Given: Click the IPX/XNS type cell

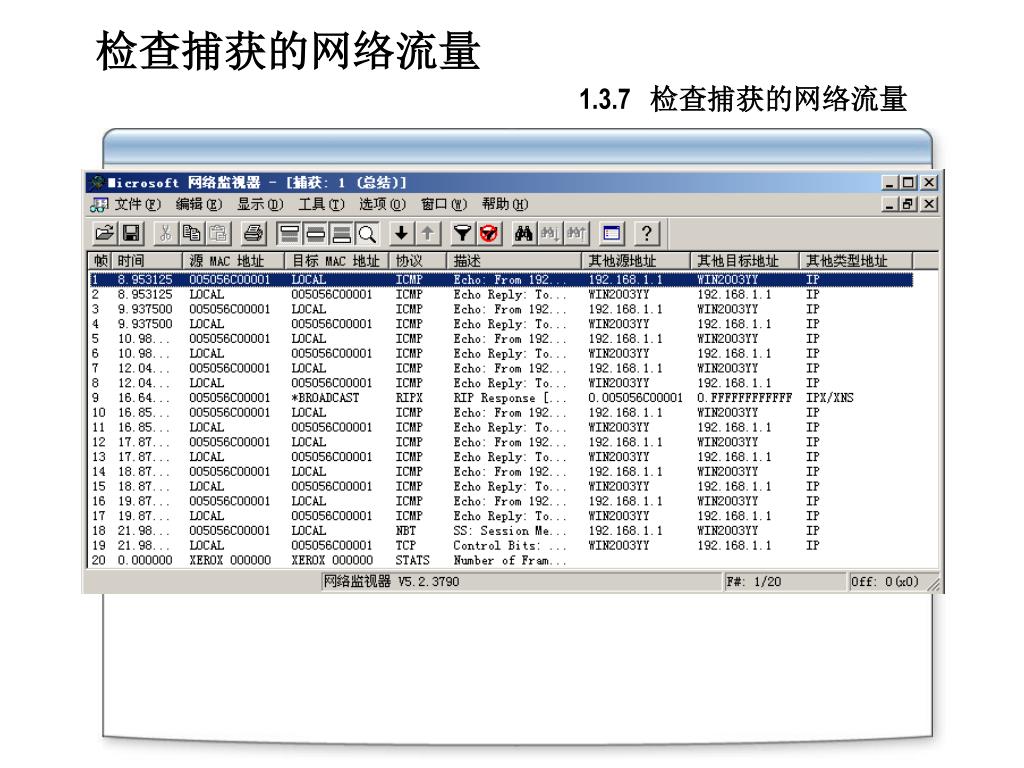Looking at the screenshot, I should pos(829,398).
